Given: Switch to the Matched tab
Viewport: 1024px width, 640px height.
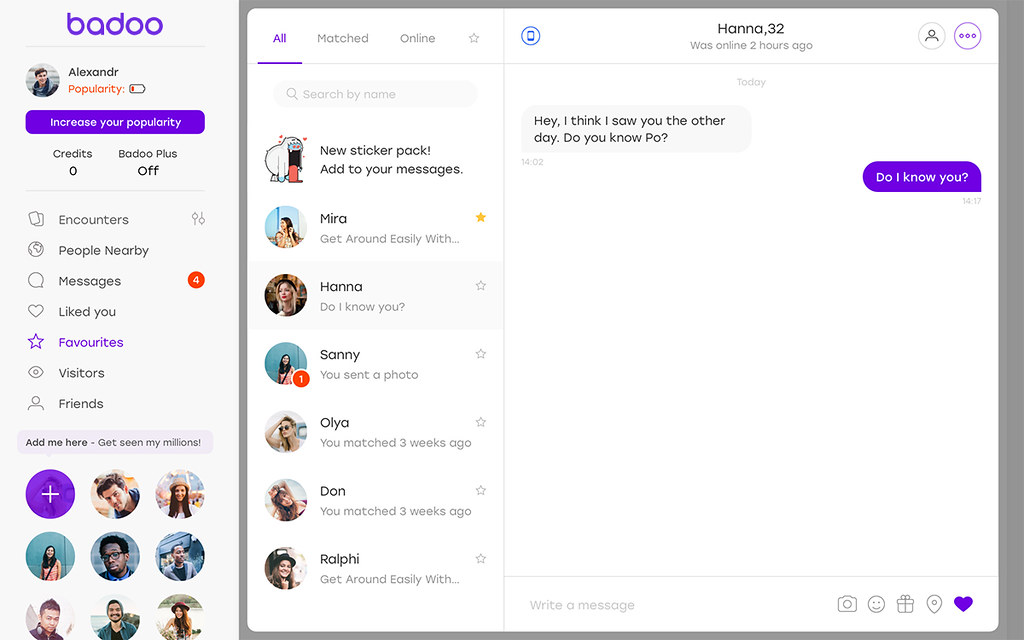Looking at the screenshot, I should 343,39.
